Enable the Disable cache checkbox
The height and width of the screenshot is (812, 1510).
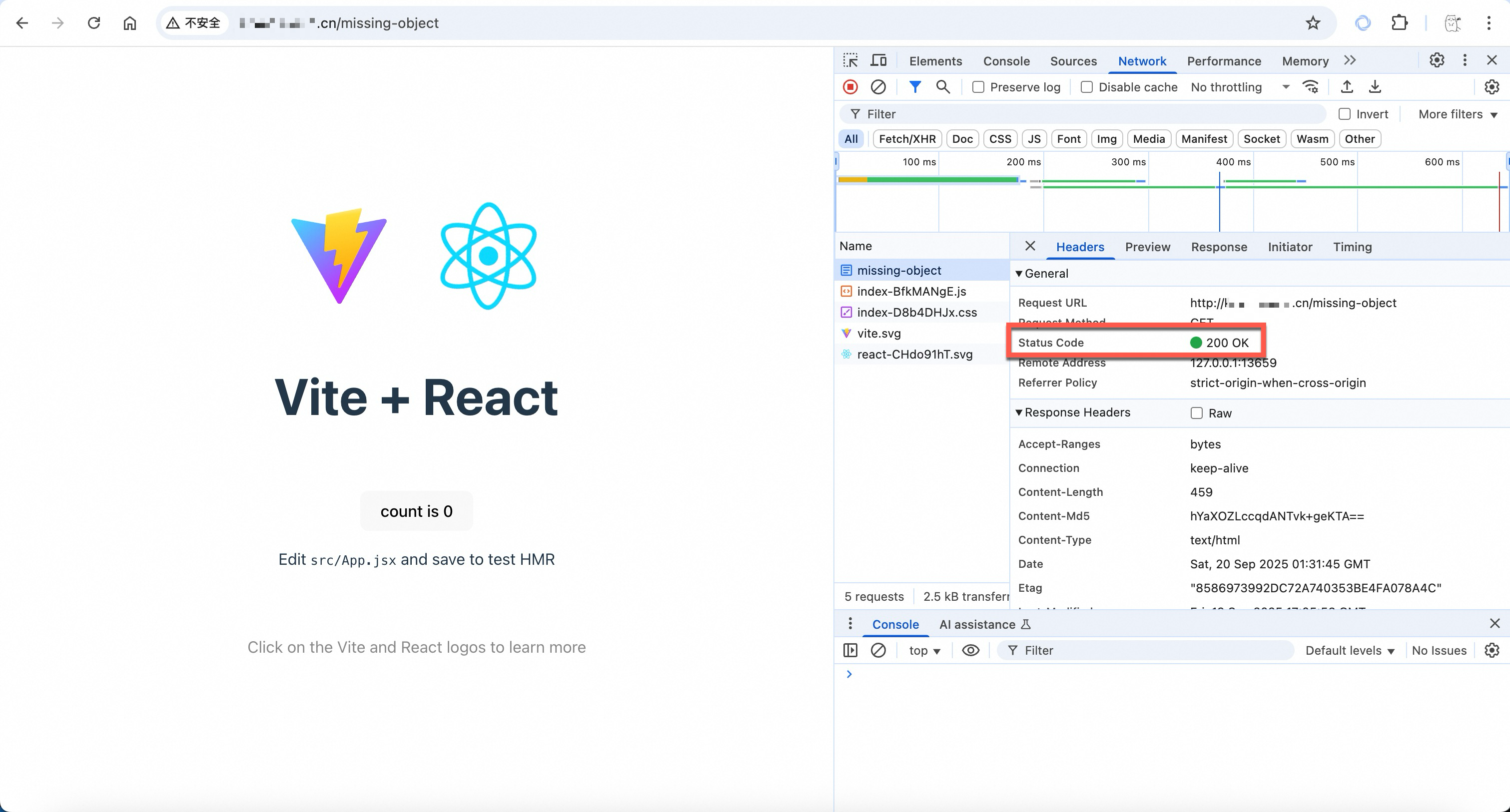pyautogui.click(x=1086, y=87)
